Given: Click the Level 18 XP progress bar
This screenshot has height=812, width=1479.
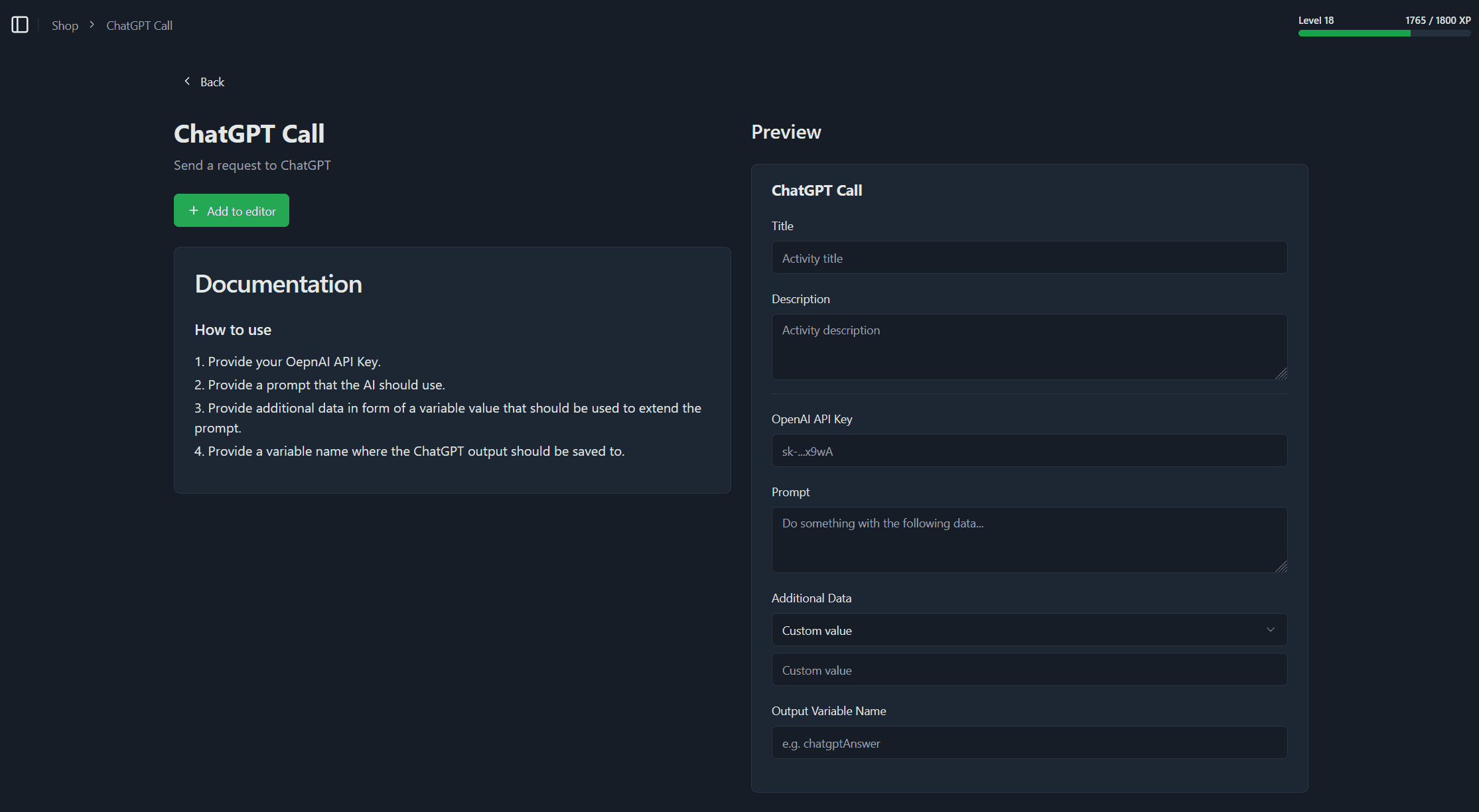Looking at the screenshot, I should click(x=1384, y=33).
